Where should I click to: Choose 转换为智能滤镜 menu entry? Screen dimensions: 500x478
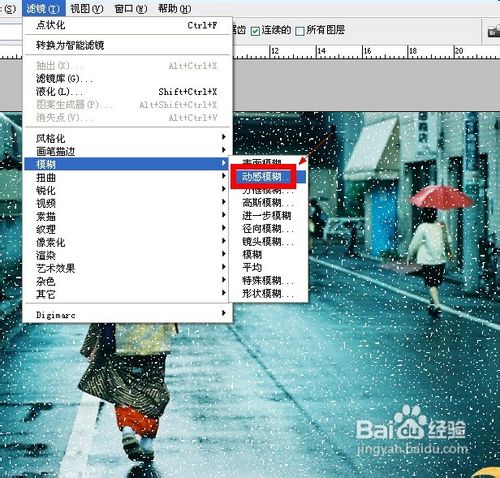click(x=127, y=45)
